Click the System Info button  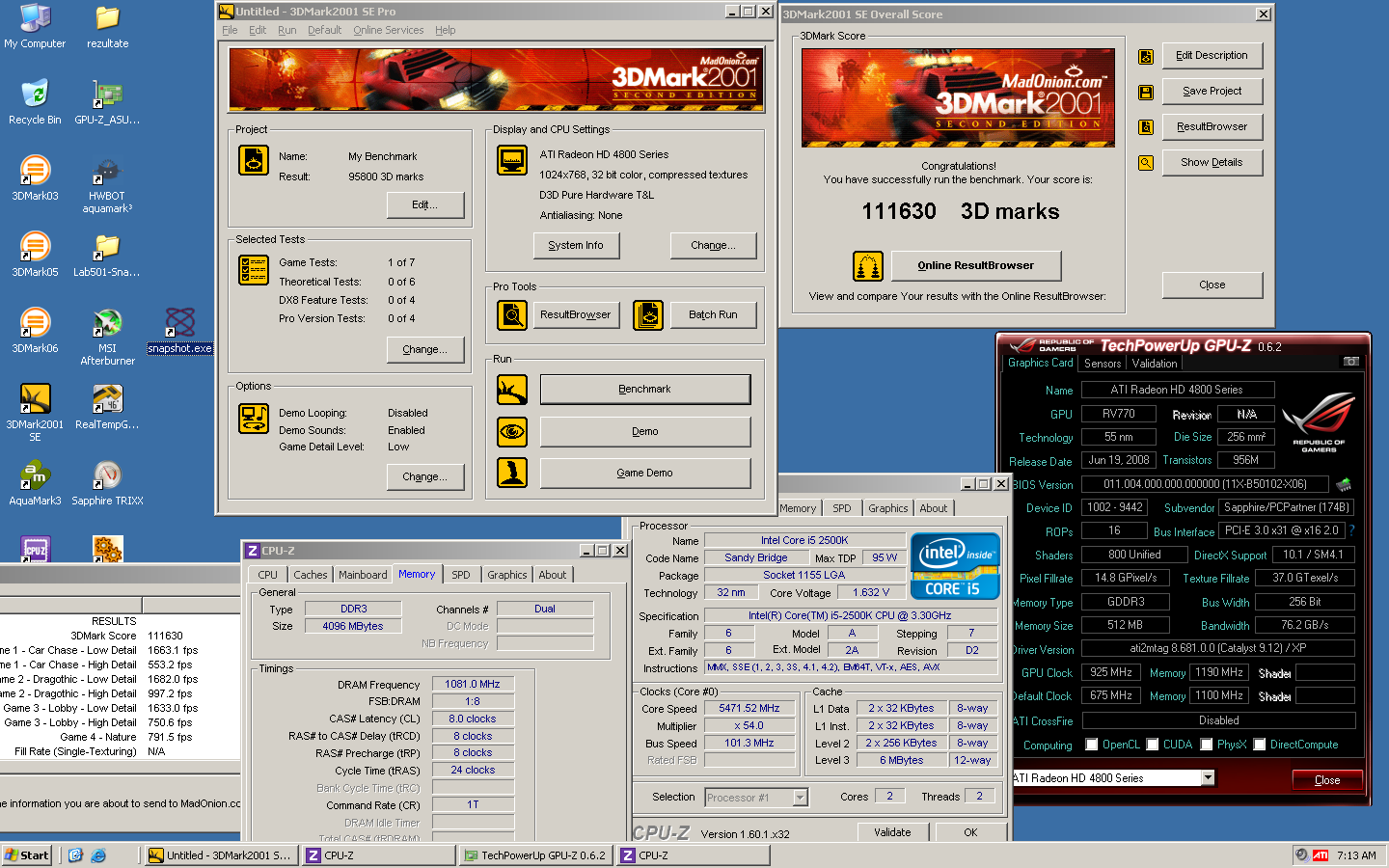click(x=576, y=245)
